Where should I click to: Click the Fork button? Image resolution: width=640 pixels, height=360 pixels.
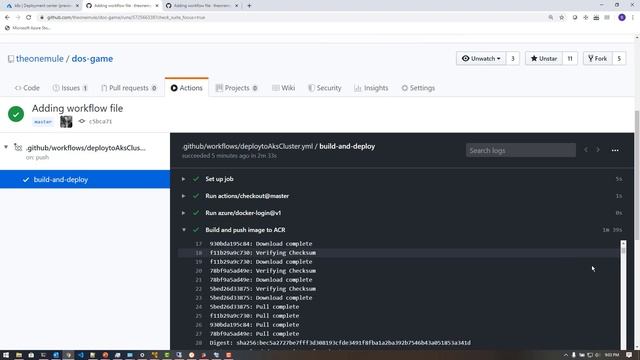(598, 58)
